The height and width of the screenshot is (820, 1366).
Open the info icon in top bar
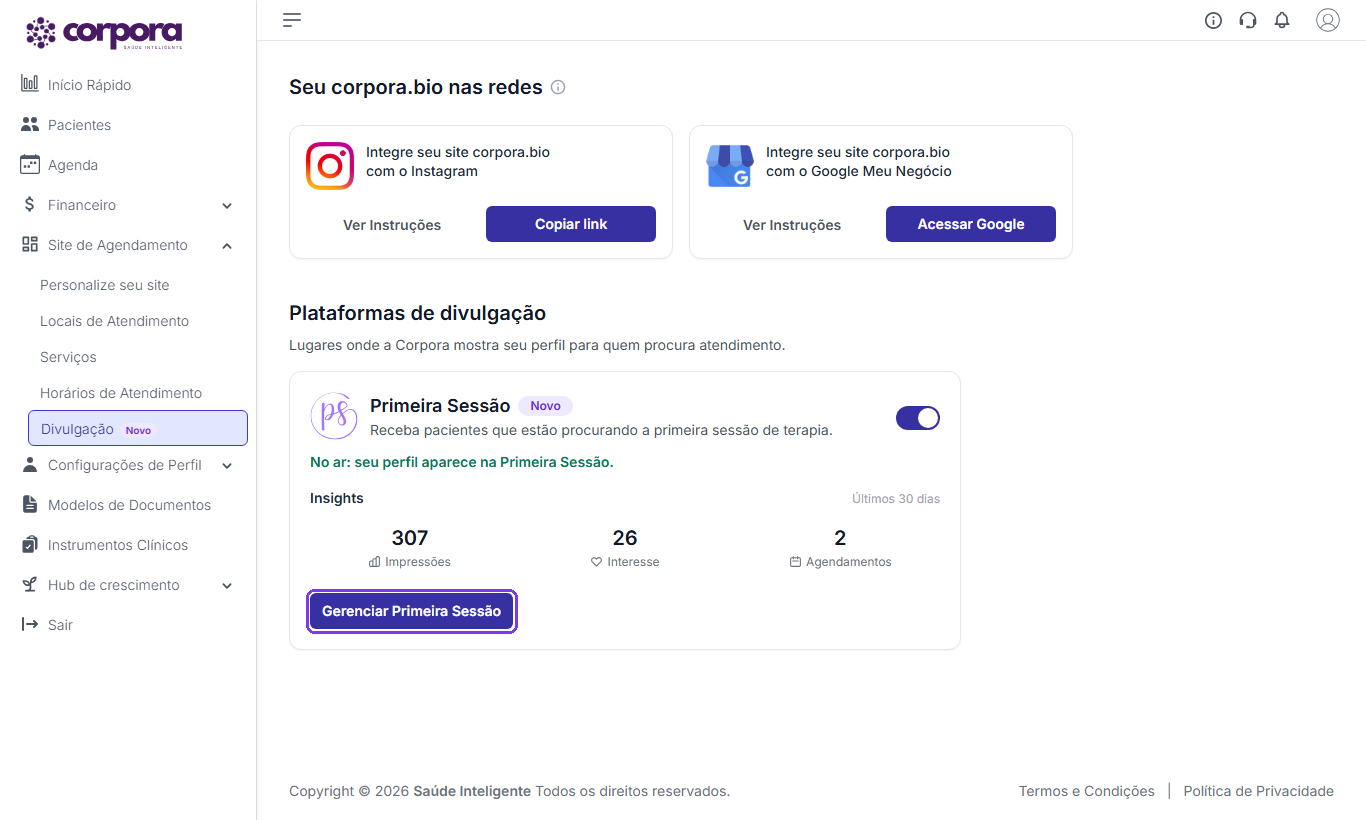[x=1214, y=20]
